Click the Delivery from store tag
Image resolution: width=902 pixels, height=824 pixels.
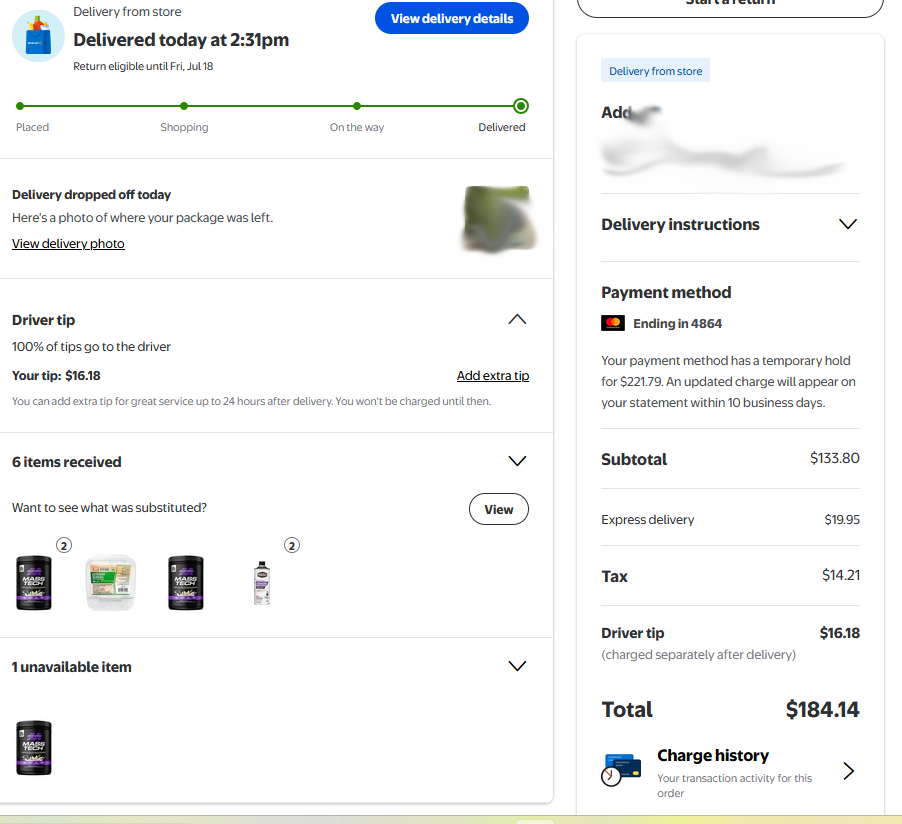coord(655,71)
